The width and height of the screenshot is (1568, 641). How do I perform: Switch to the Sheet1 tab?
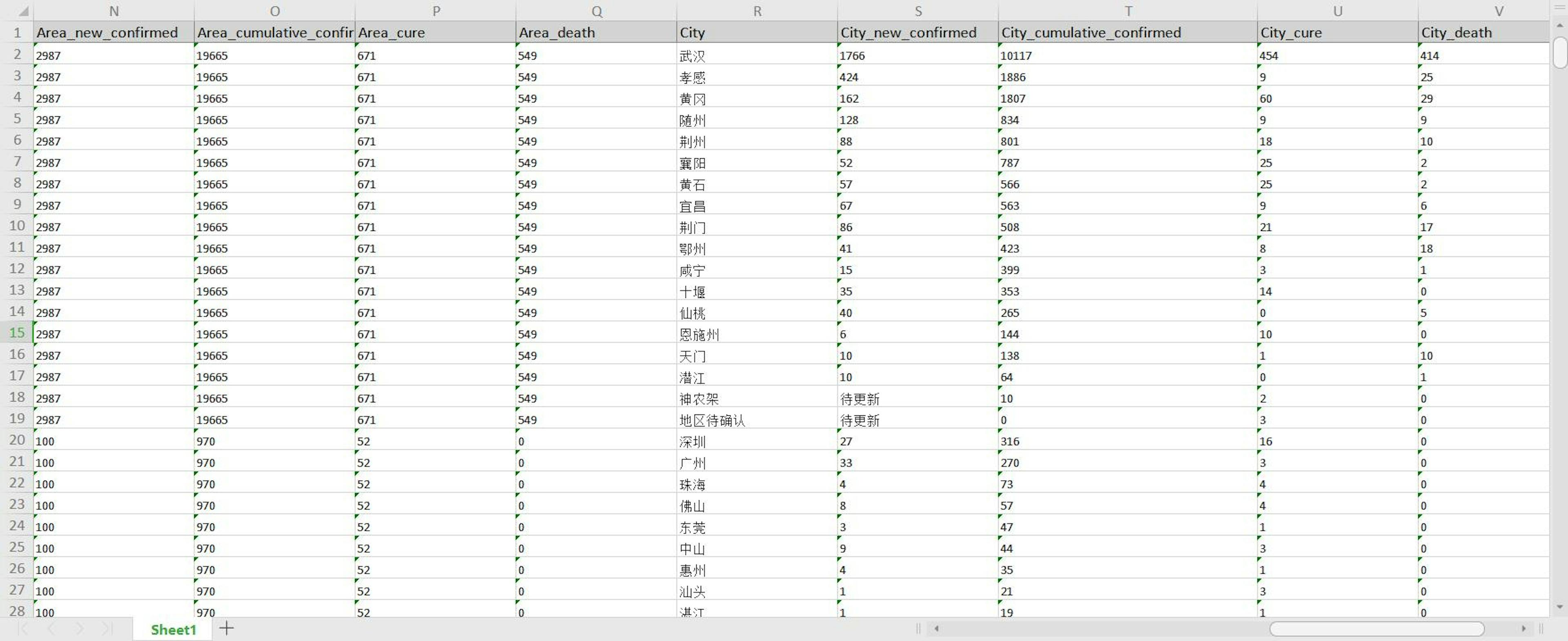pyautogui.click(x=174, y=630)
